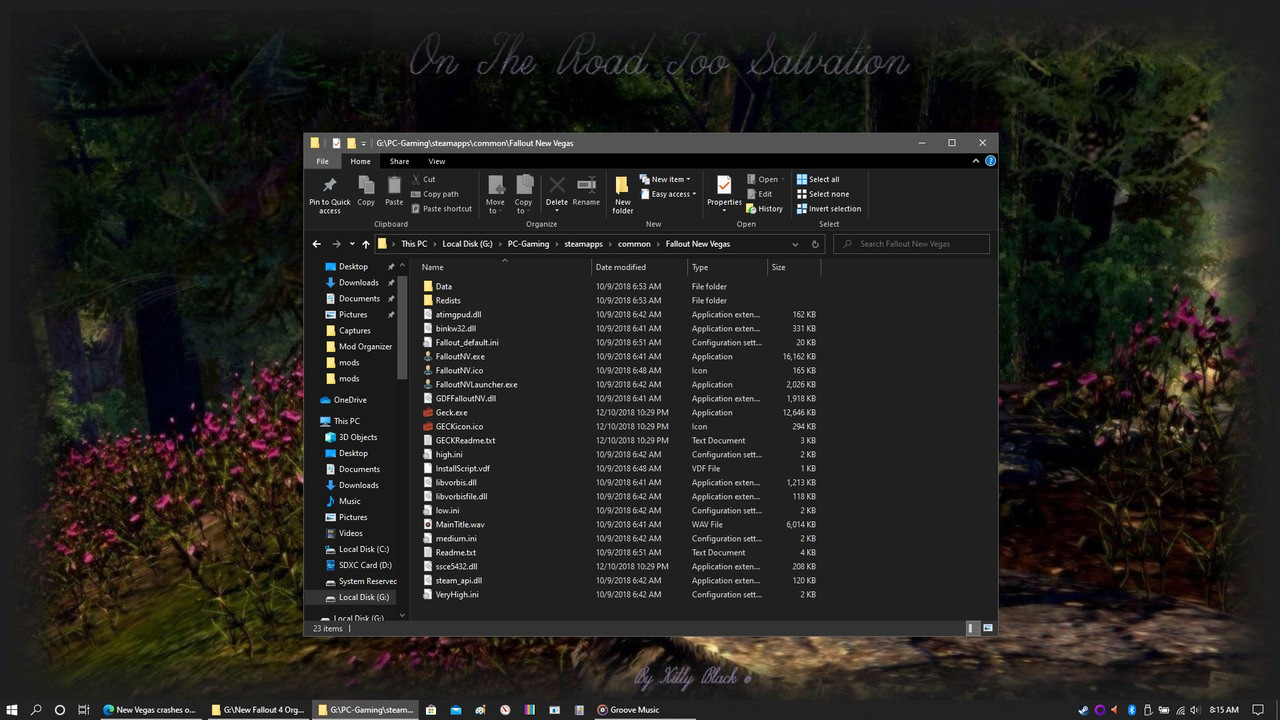This screenshot has width=1280, height=720.
Task: Click the Paste ribbon button
Action: click(x=394, y=190)
